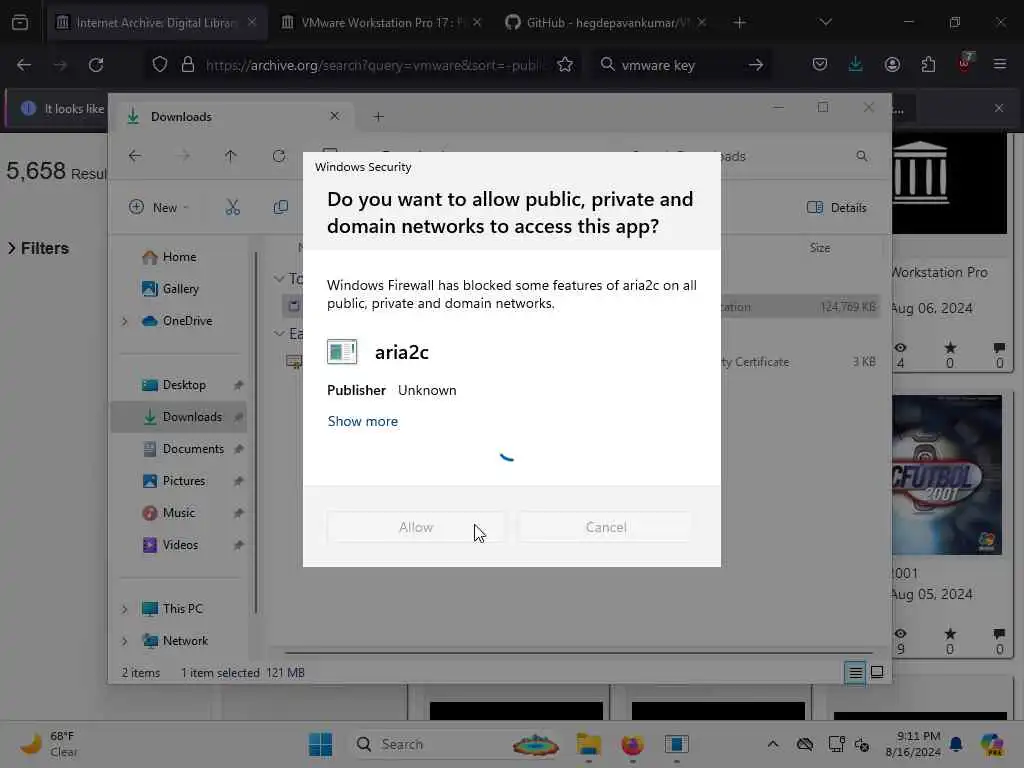Image resolution: width=1024 pixels, height=768 pixels.
Task: Open Firefox account icon
Action: [892, 65]
